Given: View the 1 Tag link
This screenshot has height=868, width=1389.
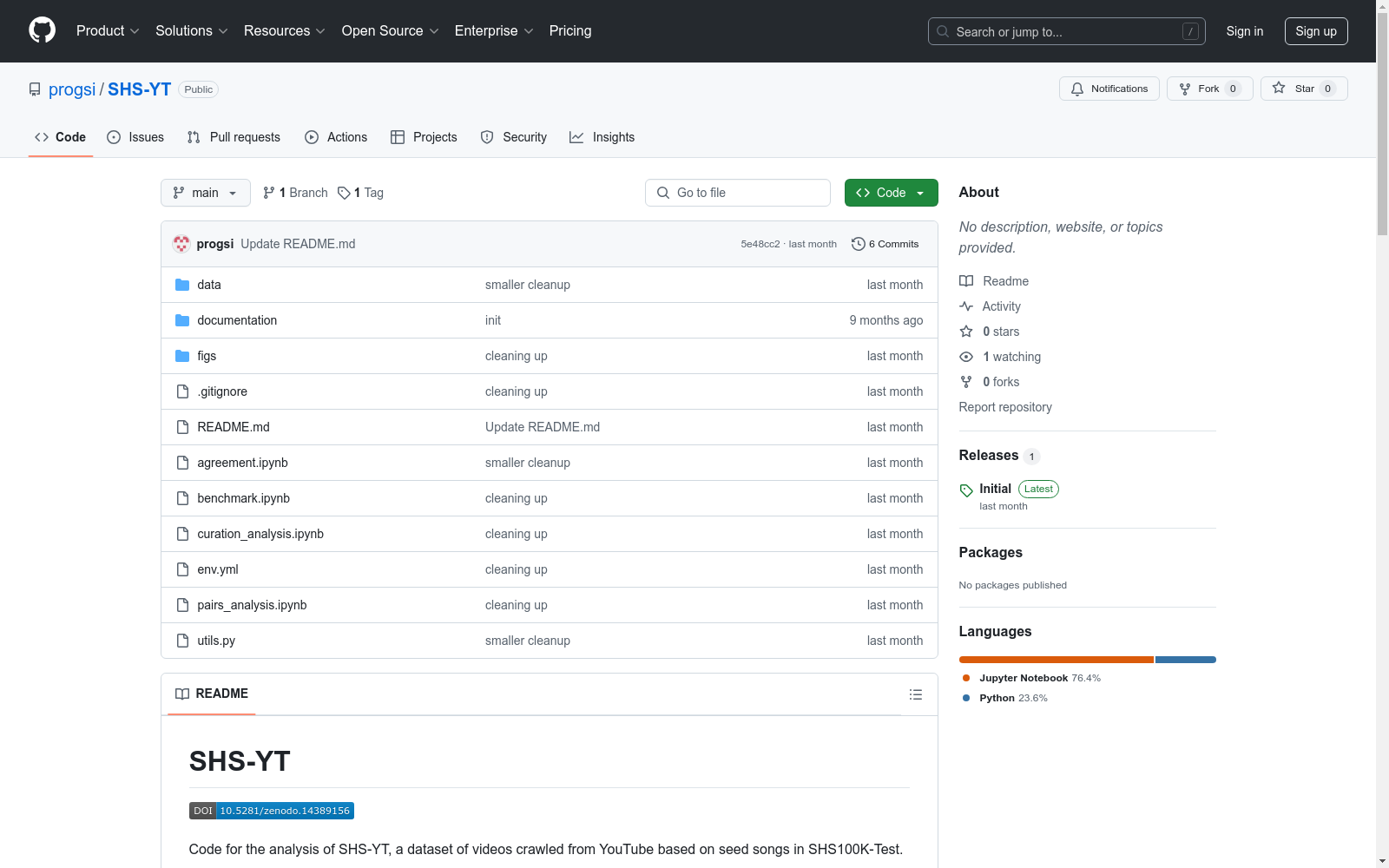Looking at the screenshot, I should [360, 193].
